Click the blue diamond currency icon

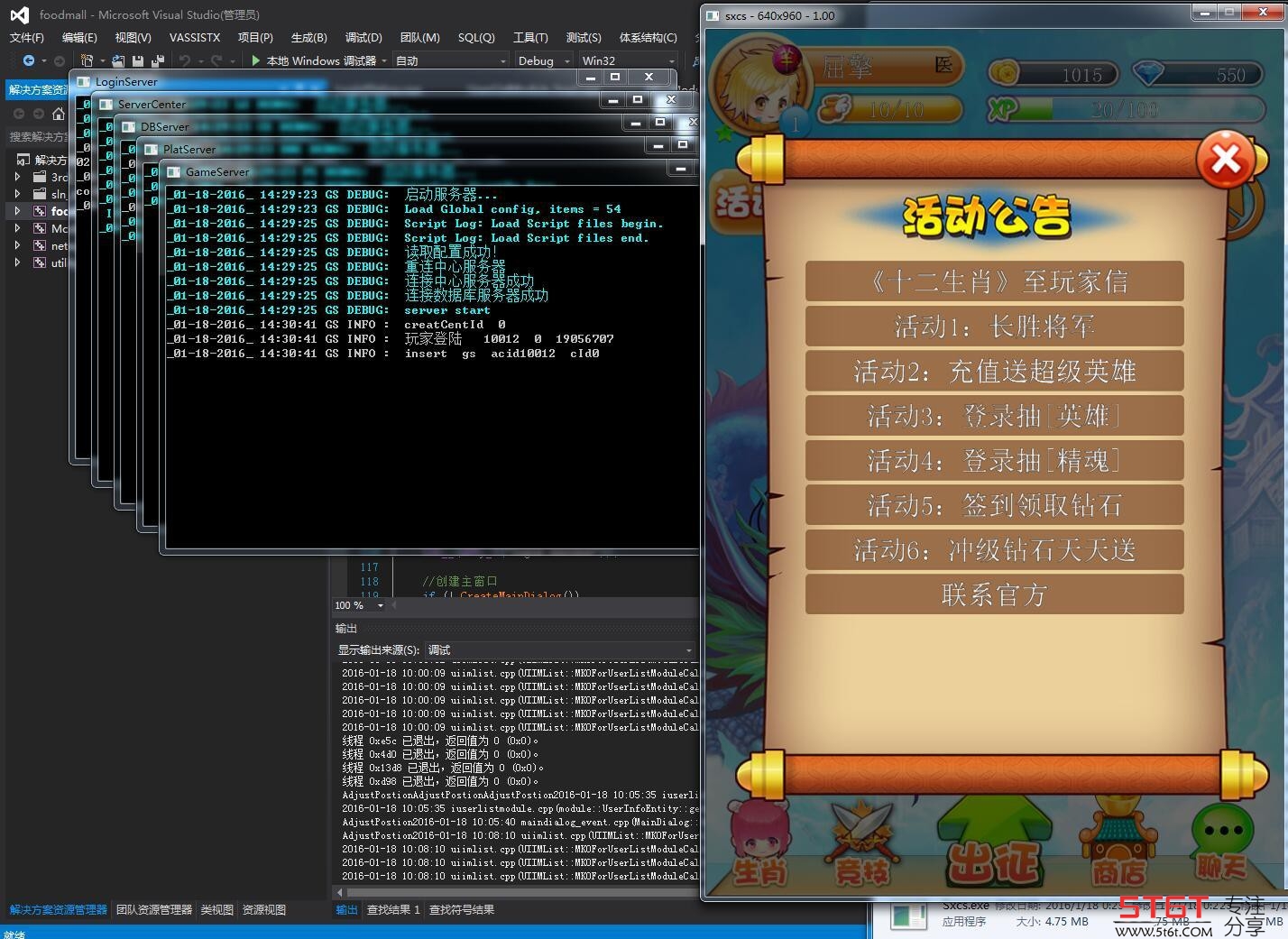(1148, 74)
